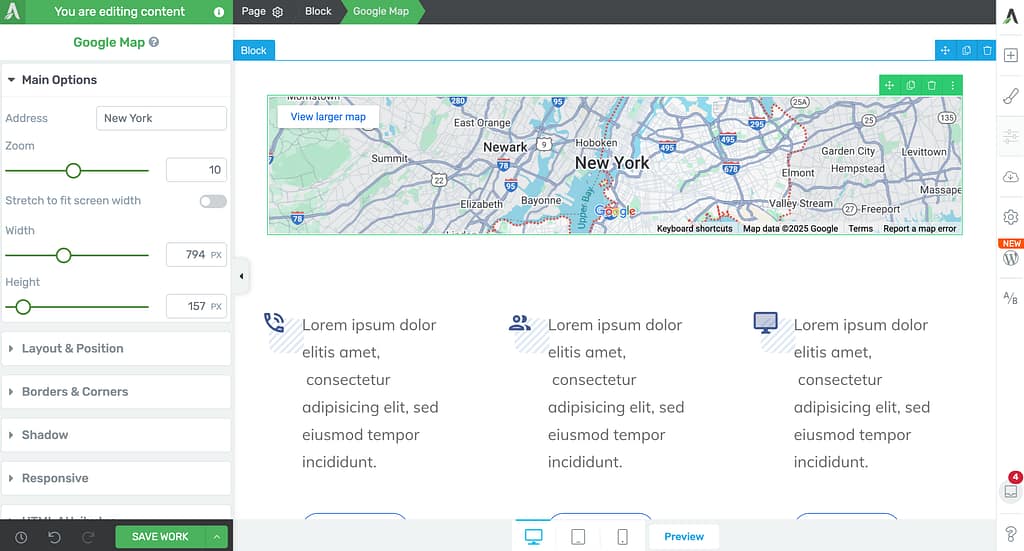Collapse the left sidebar panel arrow
The image size is (1024, 551).
pos(242,276)
